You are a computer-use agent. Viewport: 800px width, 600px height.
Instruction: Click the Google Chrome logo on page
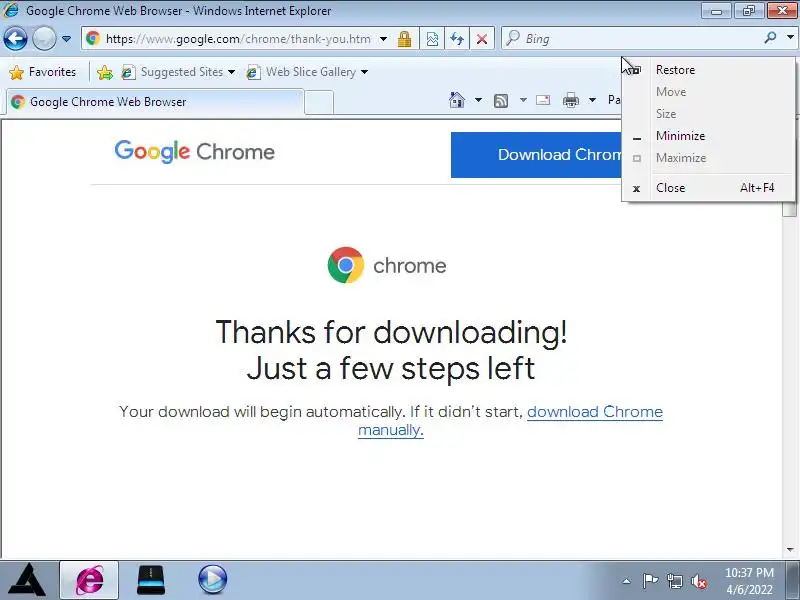pyautogui.click(x=194, y=152)
